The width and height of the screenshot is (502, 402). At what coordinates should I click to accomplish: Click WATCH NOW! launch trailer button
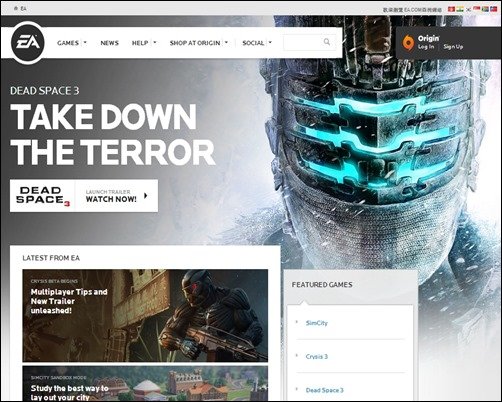point(111,196)
